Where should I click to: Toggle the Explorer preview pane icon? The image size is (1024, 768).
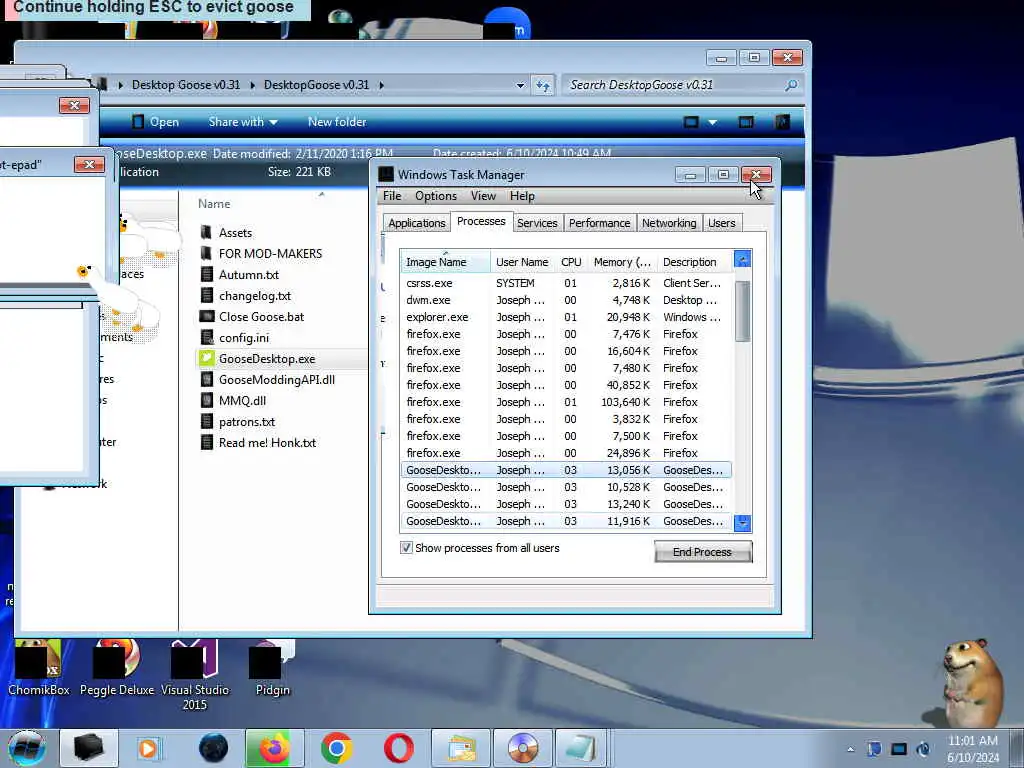(x=746, y=122)
